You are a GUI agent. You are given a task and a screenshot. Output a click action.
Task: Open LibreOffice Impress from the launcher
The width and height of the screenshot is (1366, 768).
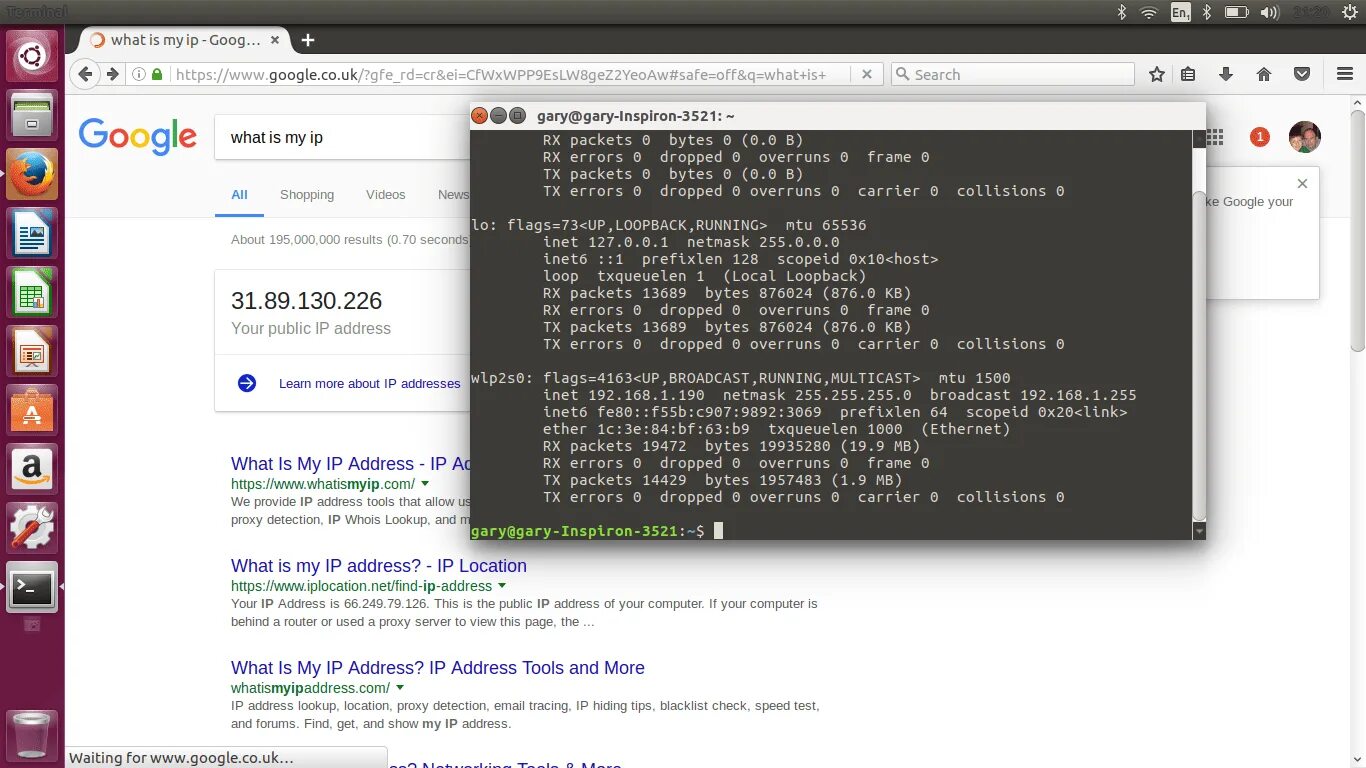(x=33, y=351)
